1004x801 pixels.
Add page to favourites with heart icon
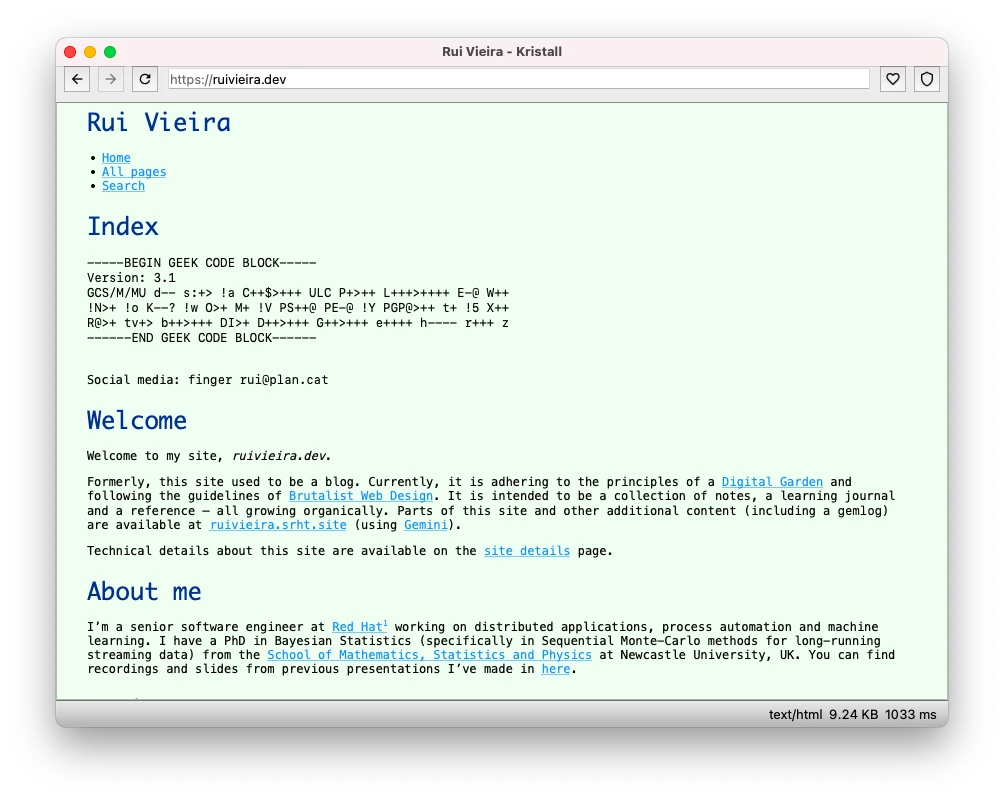pos(893,79)
